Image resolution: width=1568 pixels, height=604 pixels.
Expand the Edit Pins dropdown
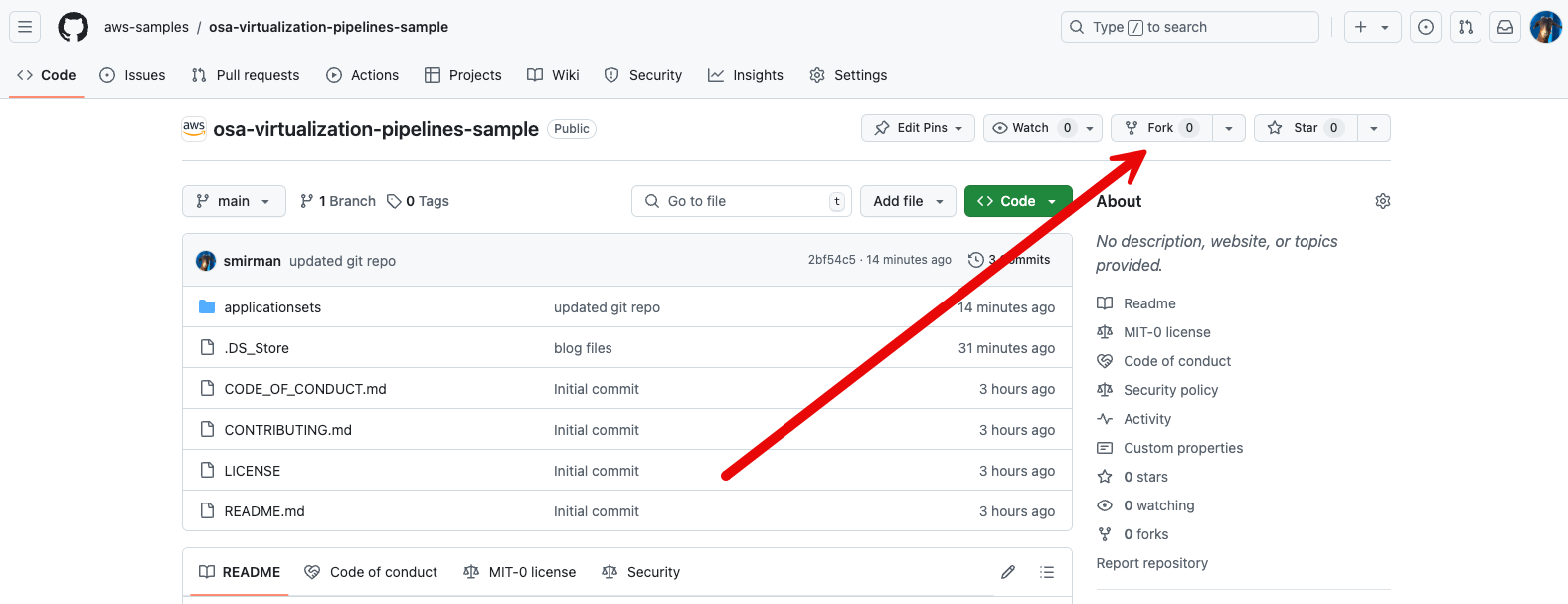tap(920, 128)
